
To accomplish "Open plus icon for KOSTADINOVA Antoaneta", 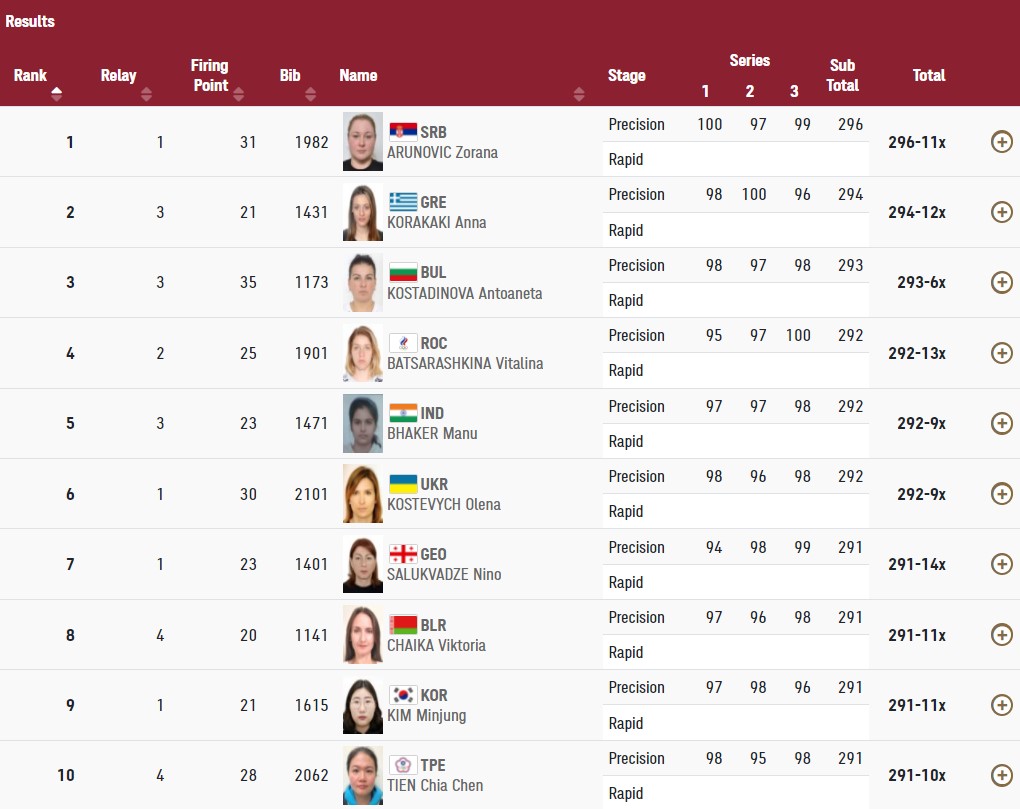I will tap(1001, 282).
